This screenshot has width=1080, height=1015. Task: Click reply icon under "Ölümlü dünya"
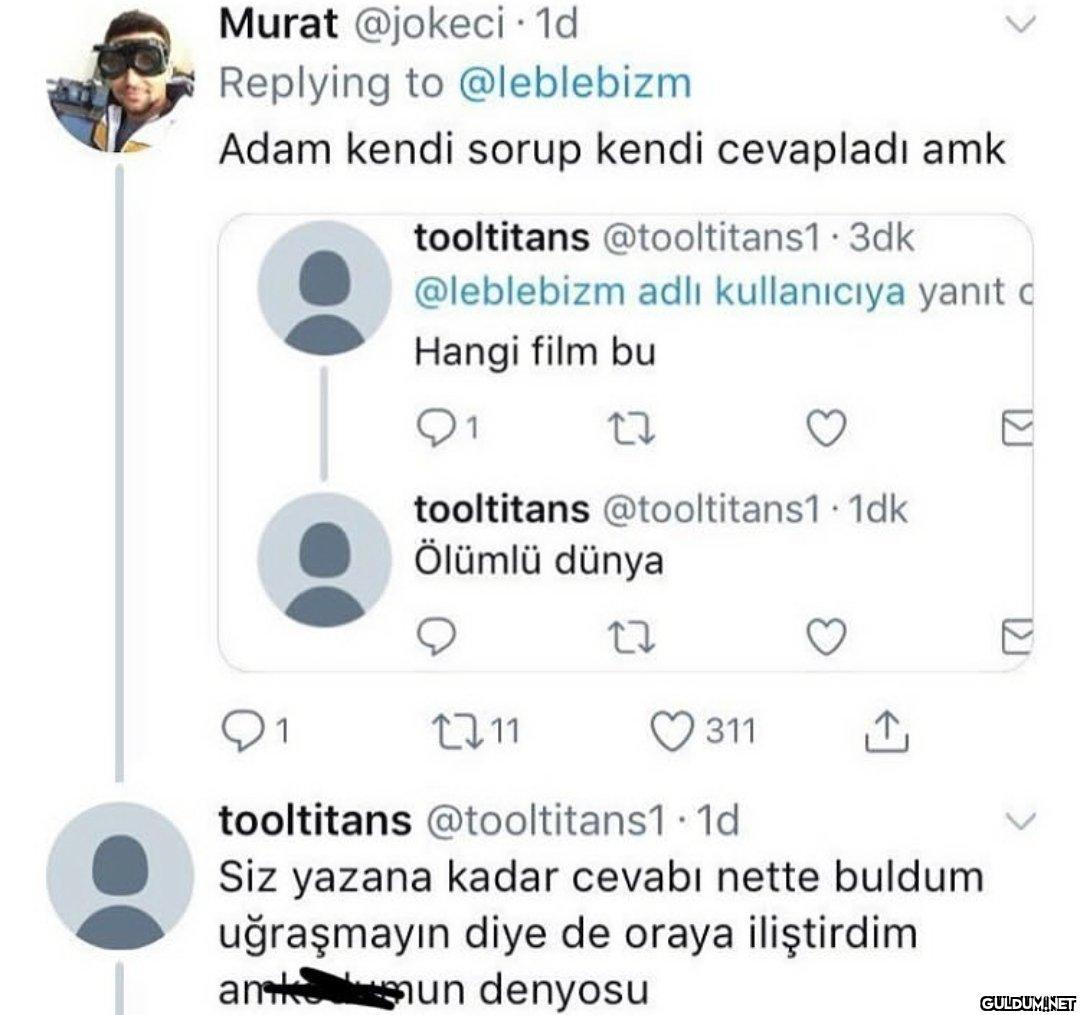(435, 632)
